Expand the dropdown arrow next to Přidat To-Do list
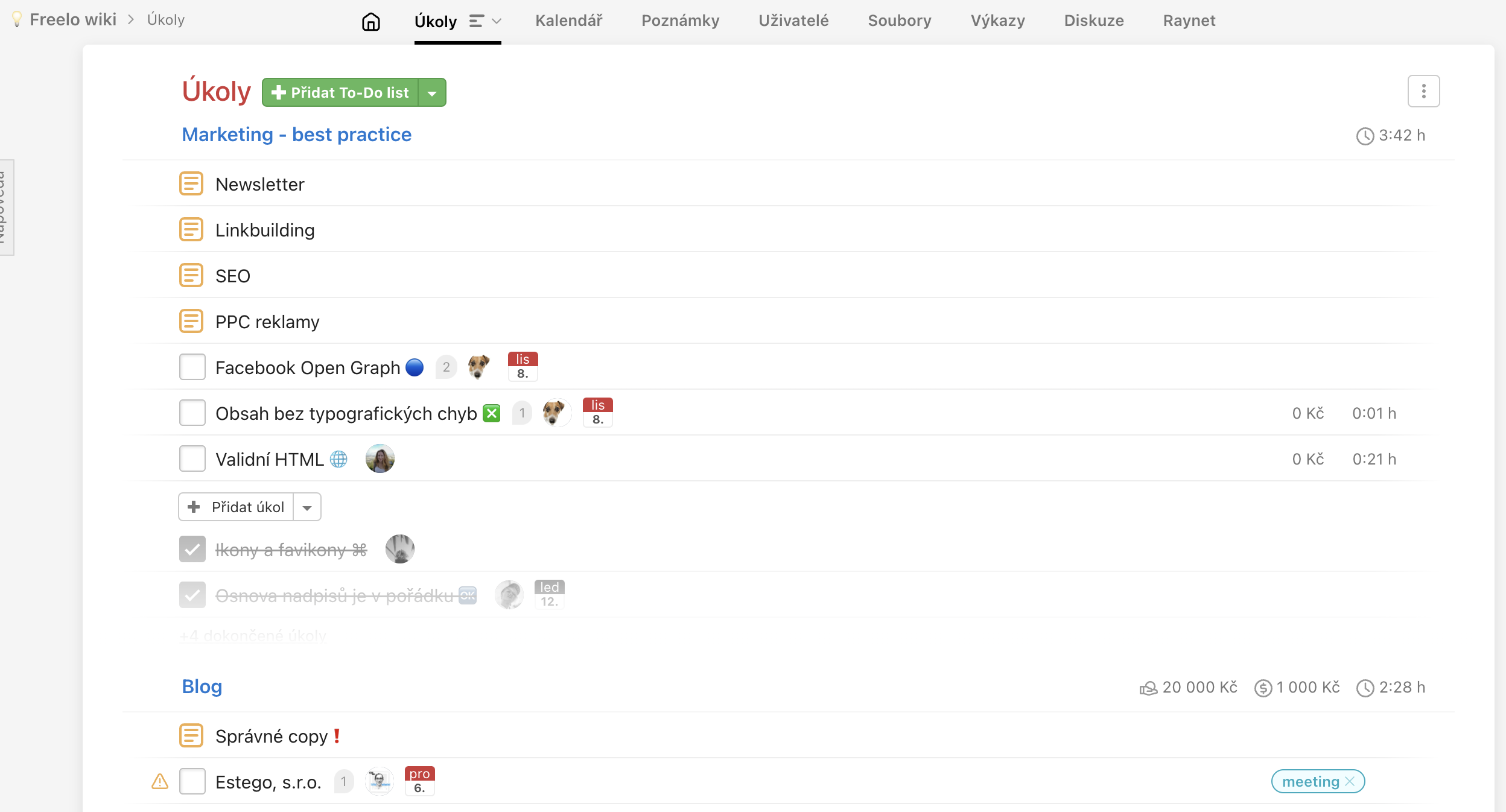Screen dimensions: 1506x812 [x=432, y=92]
